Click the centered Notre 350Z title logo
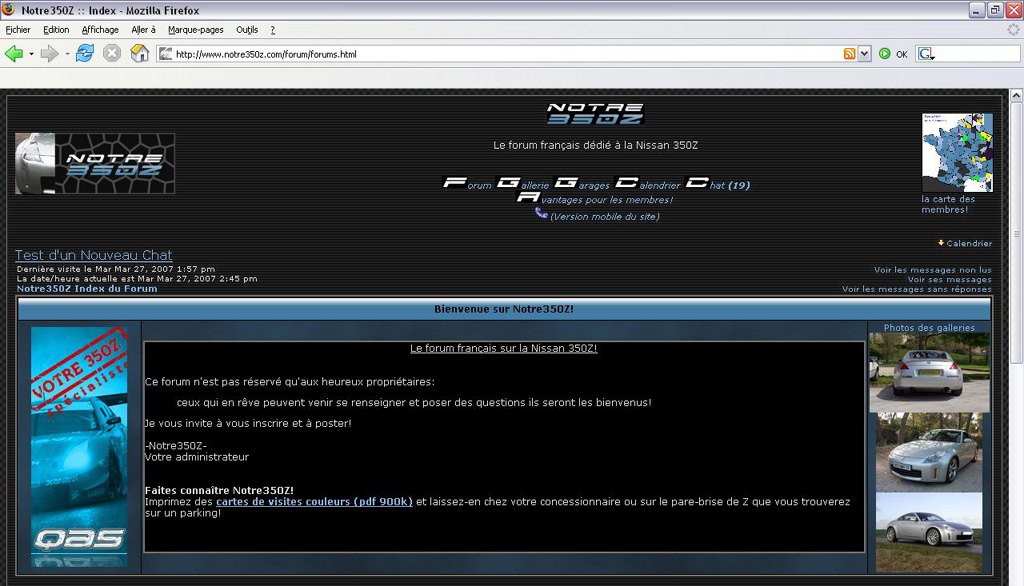 [x=595, y=113]
